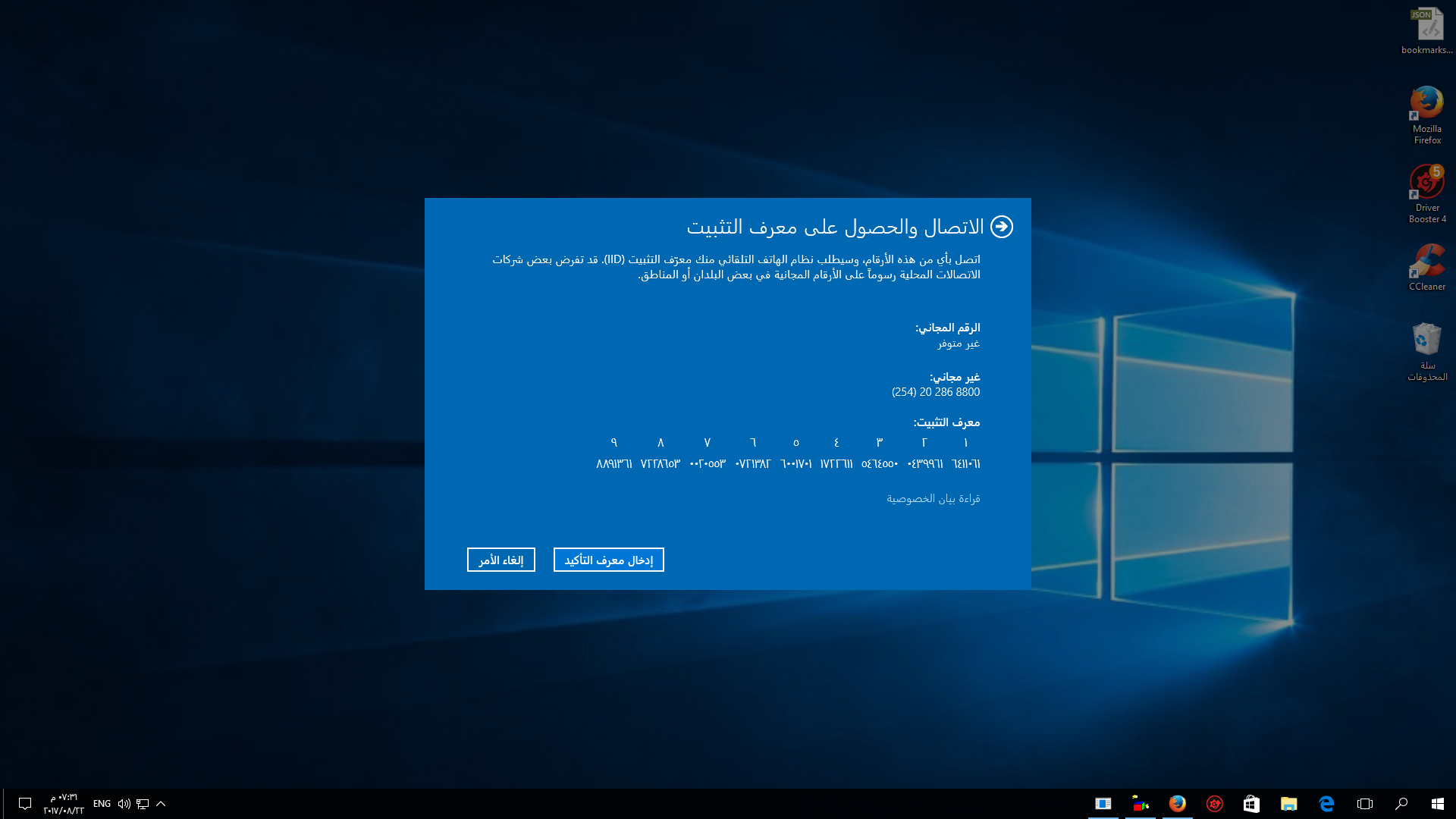Click the إلغاء الأمر cancel button

(x=501, y=560)
